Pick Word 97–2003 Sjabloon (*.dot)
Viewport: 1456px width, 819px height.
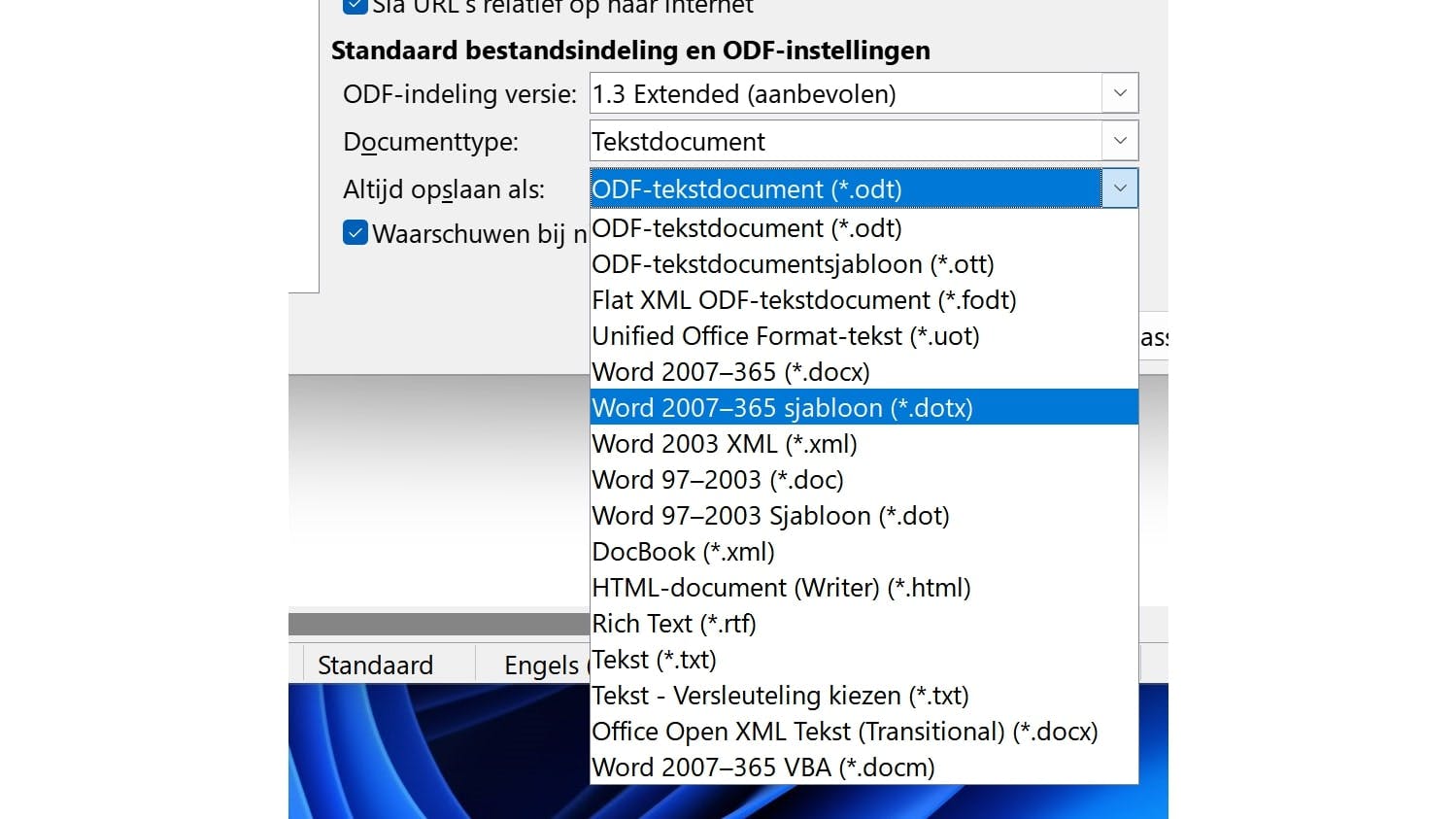coord(770,516)
